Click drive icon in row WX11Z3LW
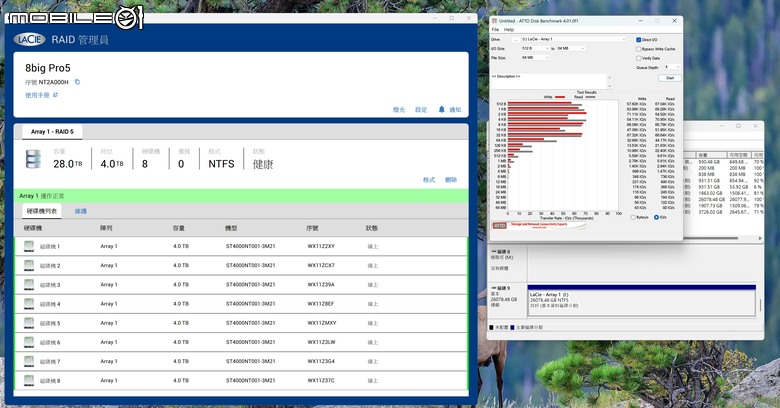Image resolution: width=780 pixels, height=408 pixels. [x=29, y=342]
